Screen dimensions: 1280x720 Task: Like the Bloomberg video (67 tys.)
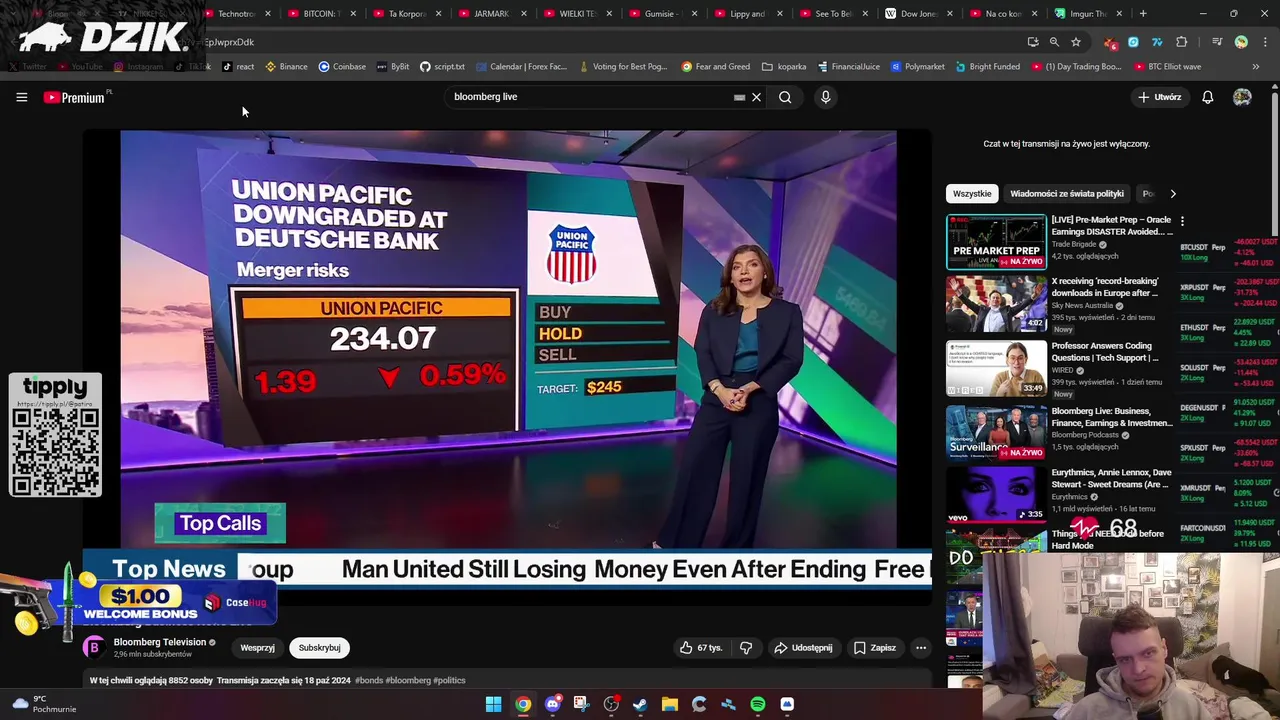(x=700, y=648)
